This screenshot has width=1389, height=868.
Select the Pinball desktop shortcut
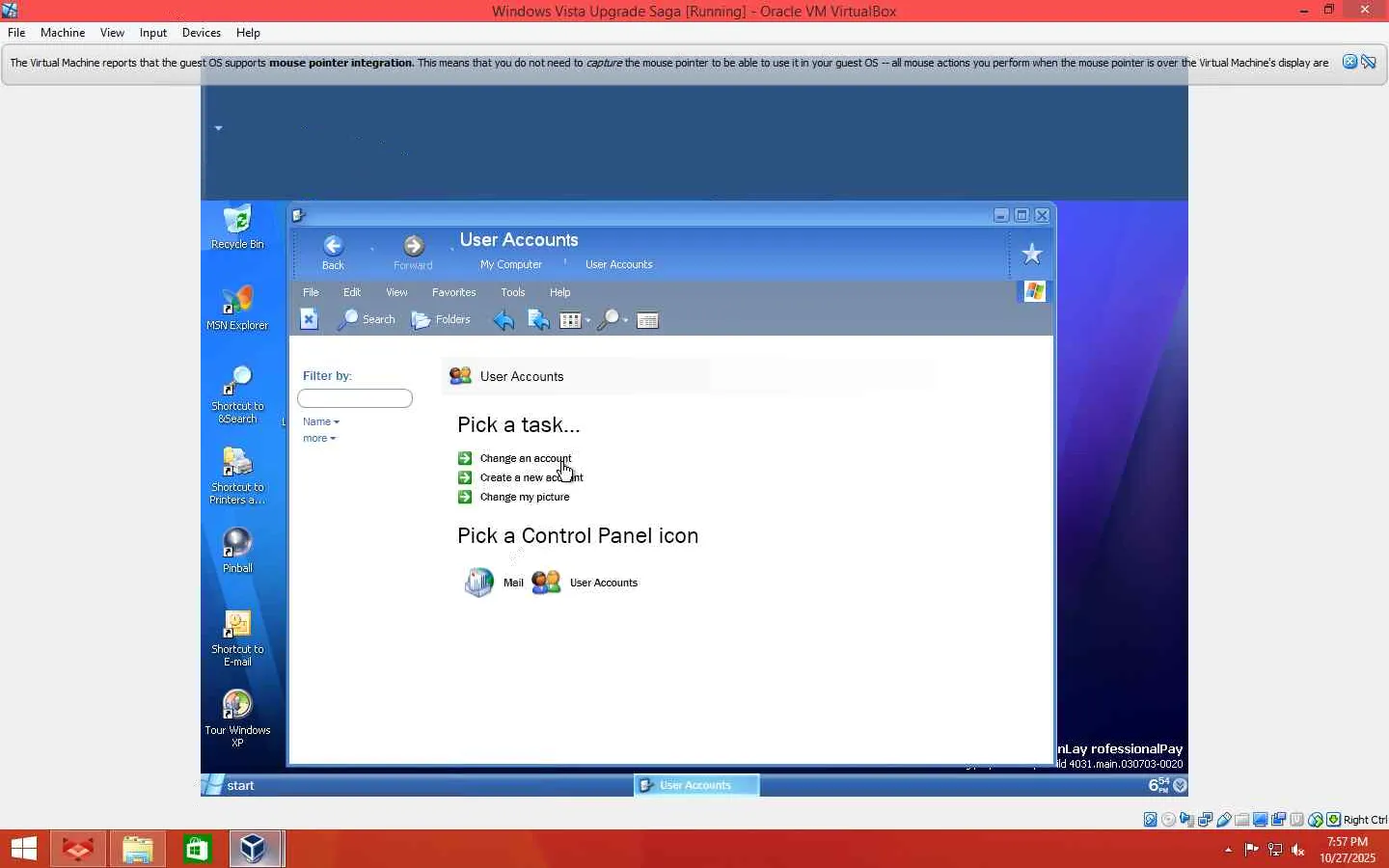pos(237,551)
